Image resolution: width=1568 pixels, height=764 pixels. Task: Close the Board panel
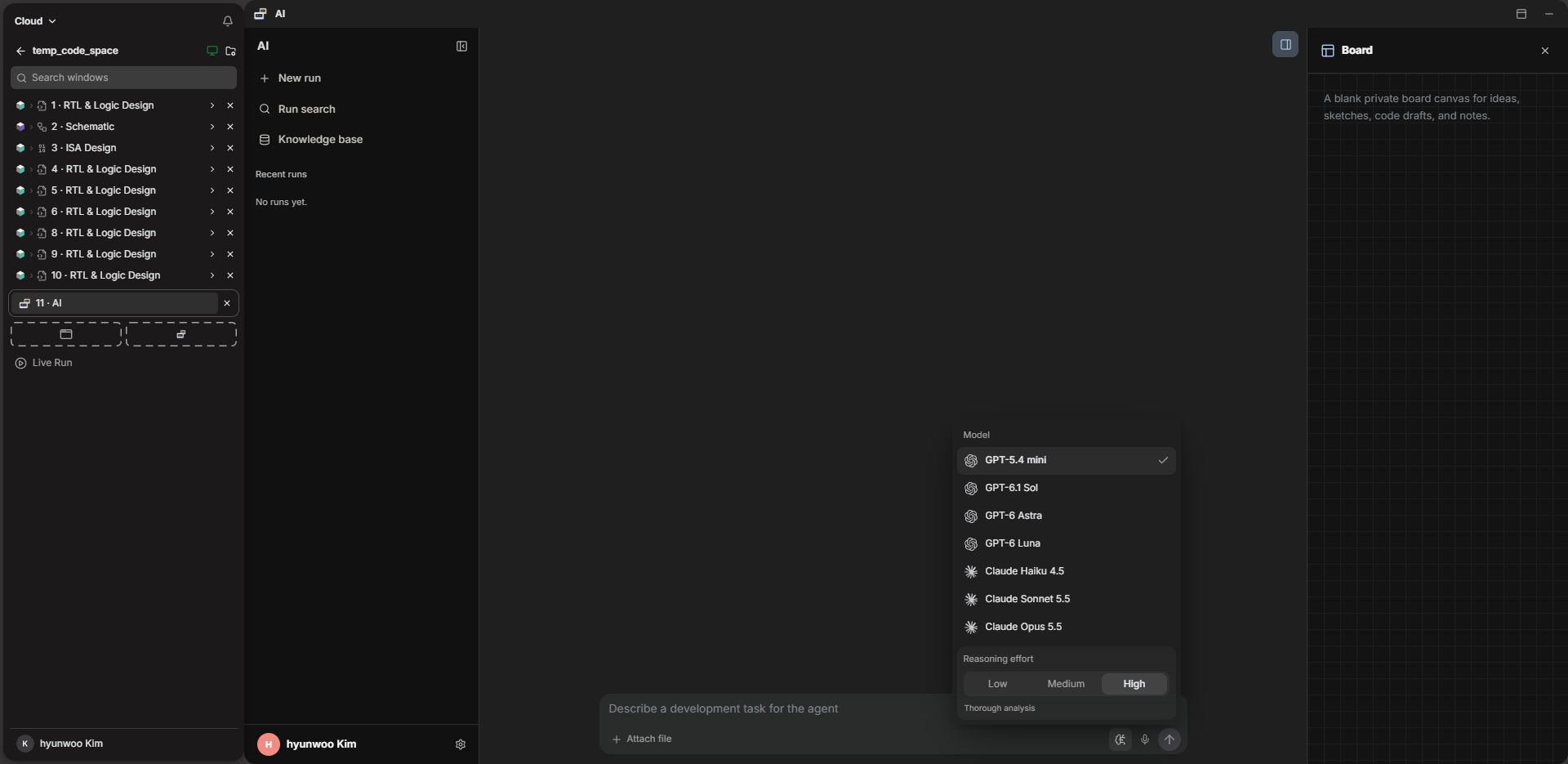coord(1544,51)
